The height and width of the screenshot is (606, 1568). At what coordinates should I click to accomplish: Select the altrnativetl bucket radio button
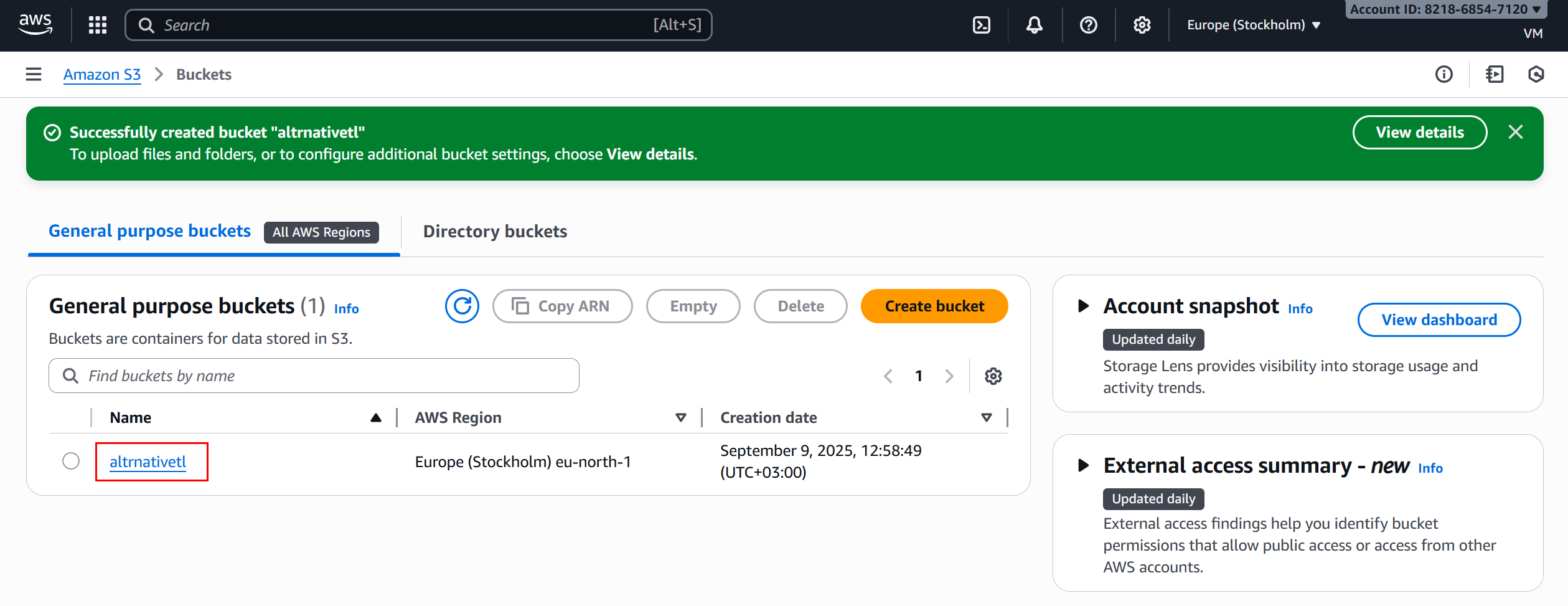pyautogui.click(x=71, y=461)
